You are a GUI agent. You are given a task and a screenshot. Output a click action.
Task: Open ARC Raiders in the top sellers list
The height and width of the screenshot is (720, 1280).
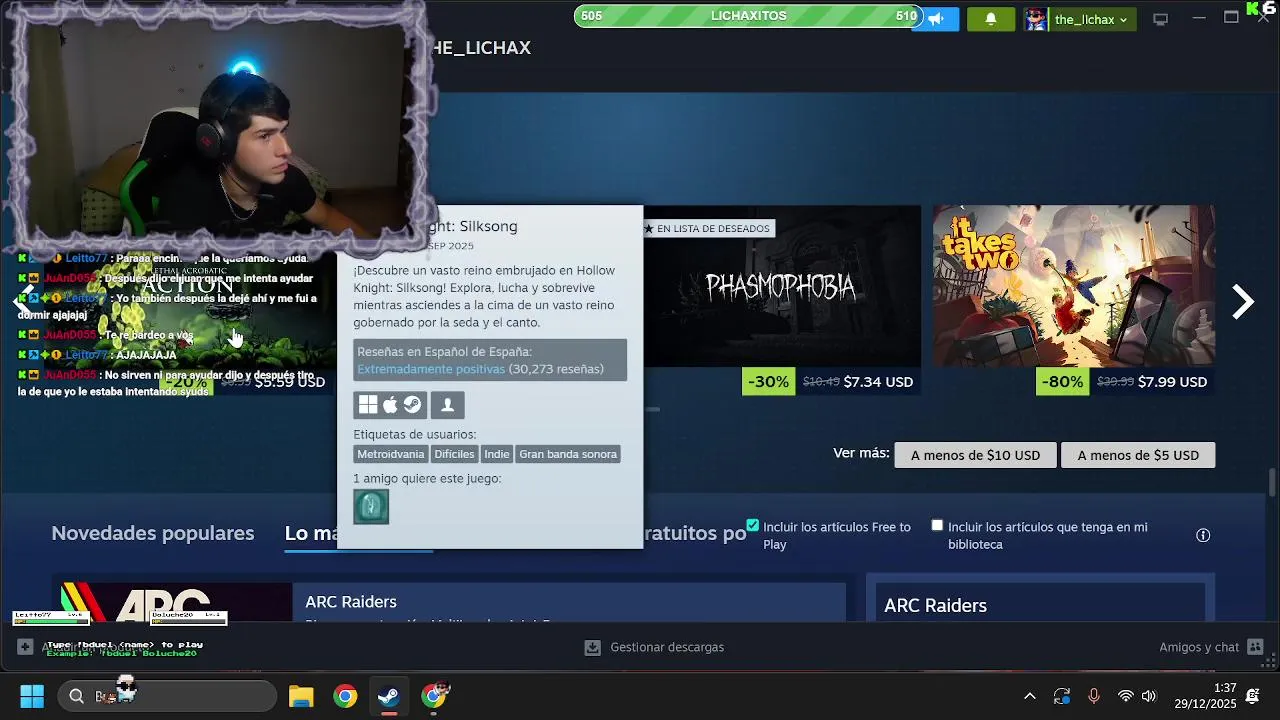point(449,602)
